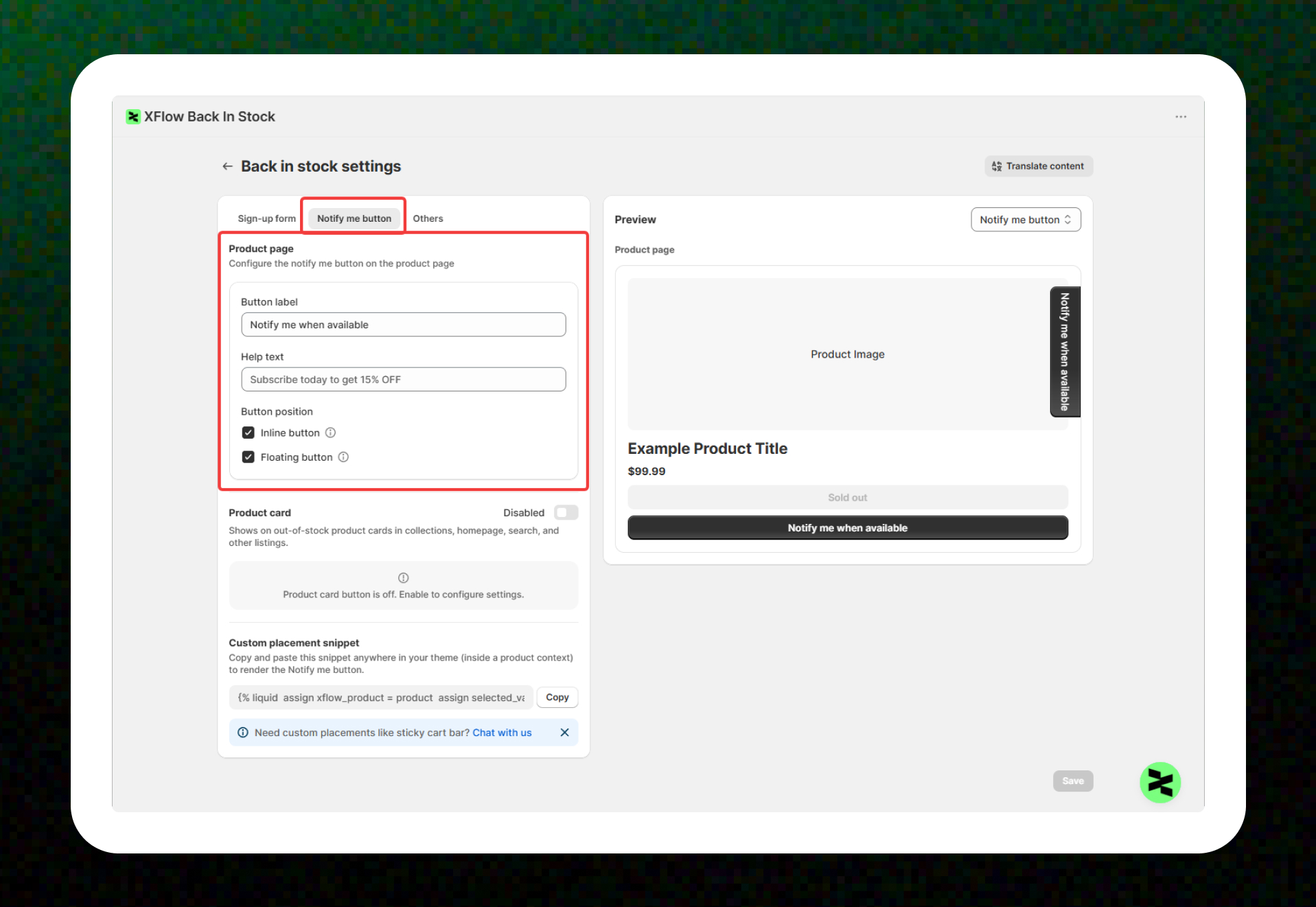Click the Sold out button in preview
Image resolution: width=1316 pixels, height=907 pixels.
[x=847, y=497]
